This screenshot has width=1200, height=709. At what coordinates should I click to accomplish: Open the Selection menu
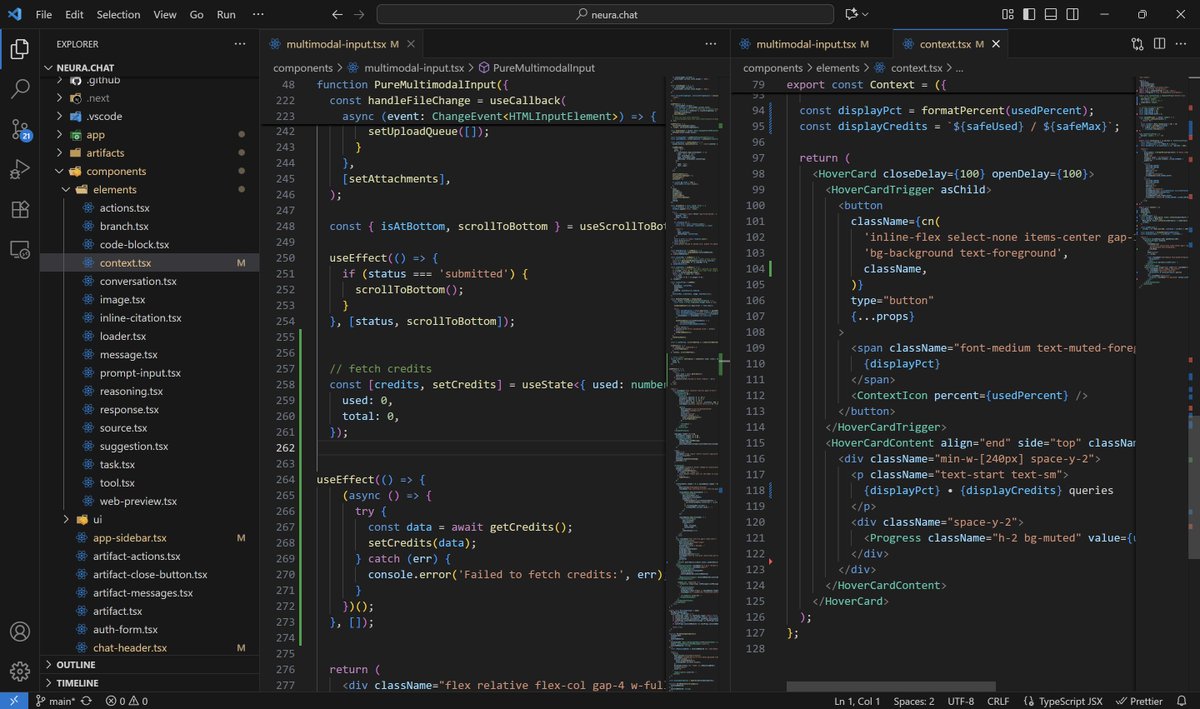(x=119, y=15)
